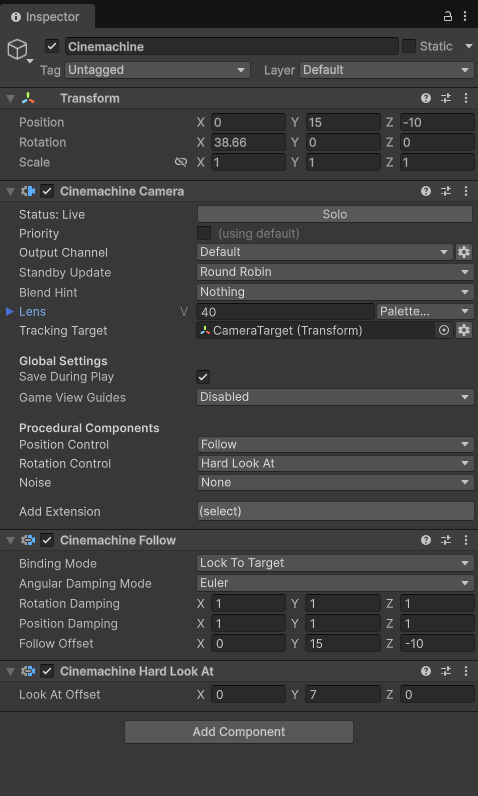Click the Solo button
478x796 pixels.
pyautogui.click(x=335, y=214)
